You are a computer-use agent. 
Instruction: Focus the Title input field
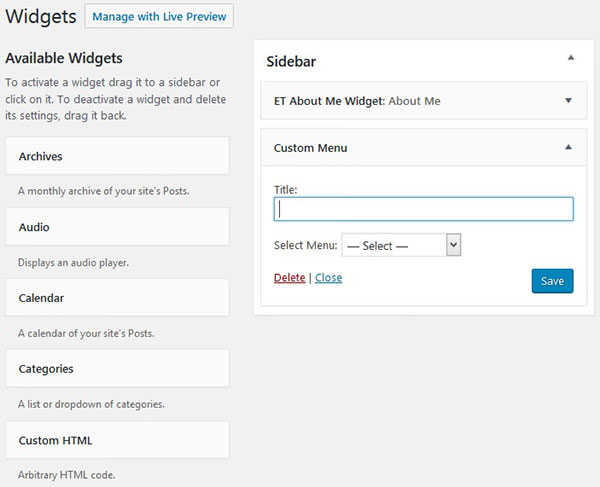point(424,209)
